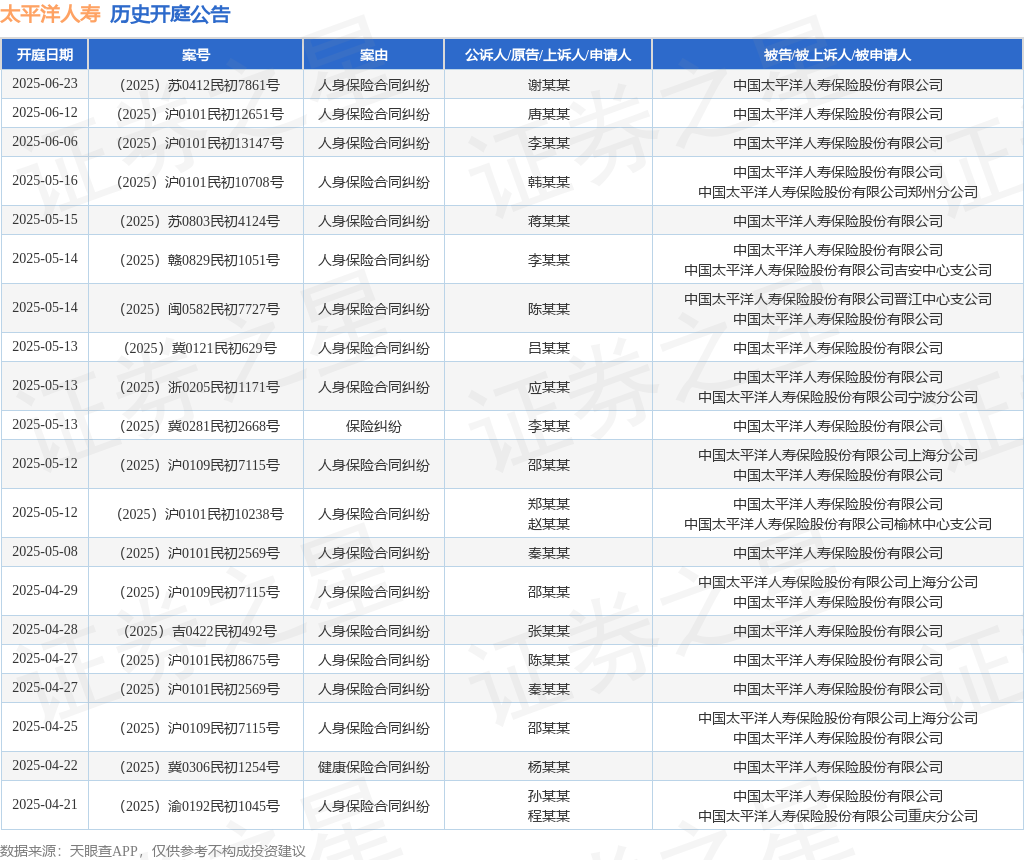The width and height of the screenshot is (1024, 860).
Task: Click the 被告/被上诉人/被申请人 column header
Action: [837, 55]
